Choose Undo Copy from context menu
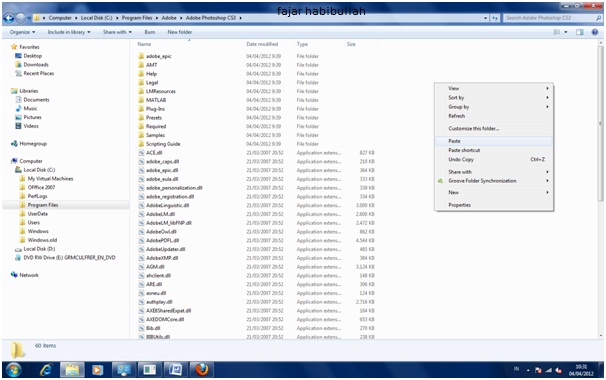The height and width of the screenshot is (380, 606). click(494, 159)
